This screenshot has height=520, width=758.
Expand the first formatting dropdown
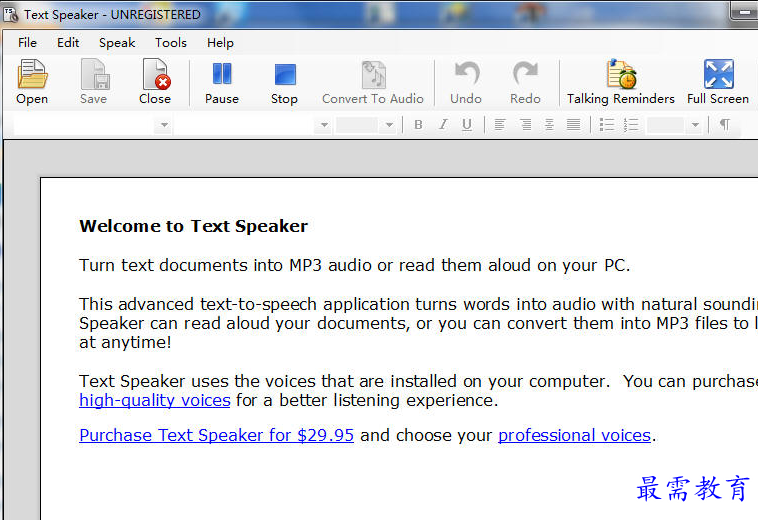pos(164,125)
